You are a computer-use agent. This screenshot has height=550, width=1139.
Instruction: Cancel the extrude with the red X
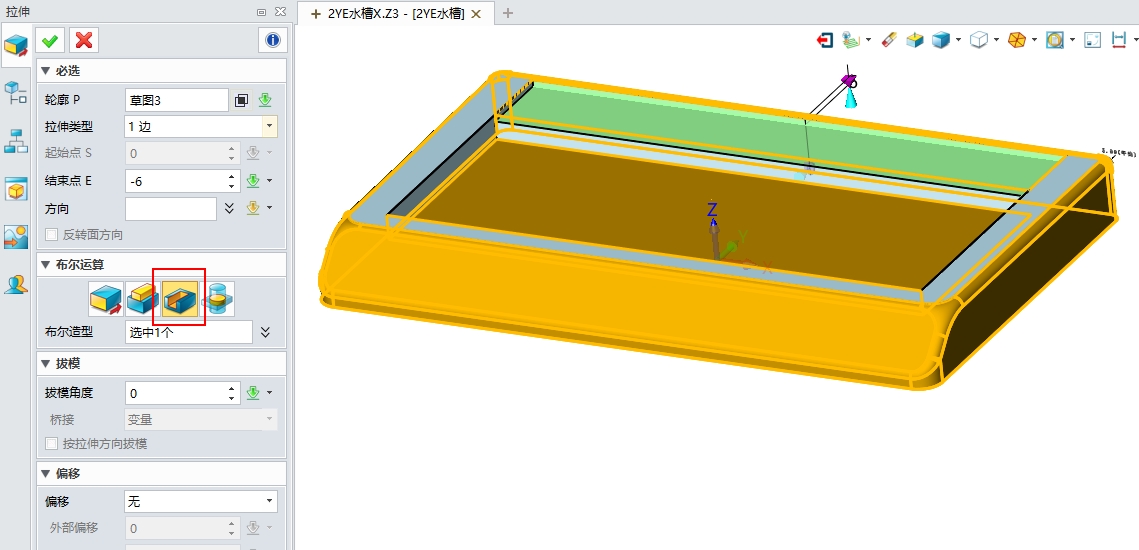84,40
